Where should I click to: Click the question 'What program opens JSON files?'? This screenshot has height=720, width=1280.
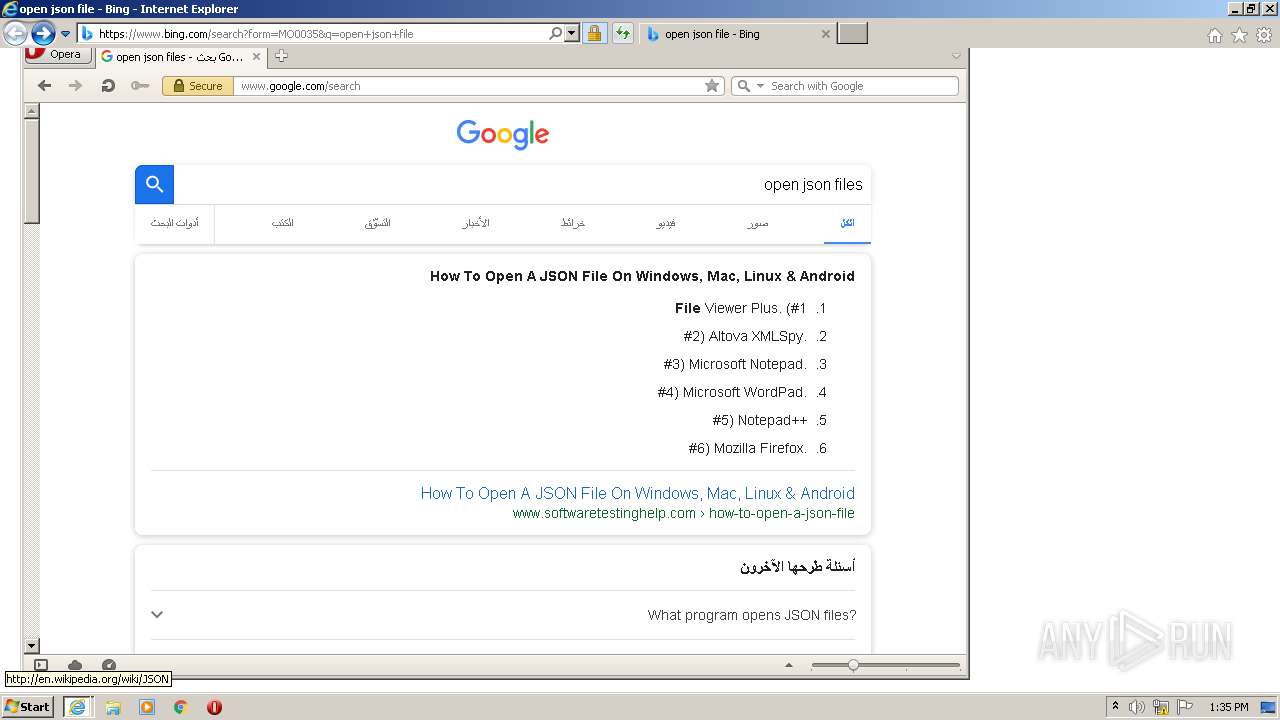[x=752, y=615]
